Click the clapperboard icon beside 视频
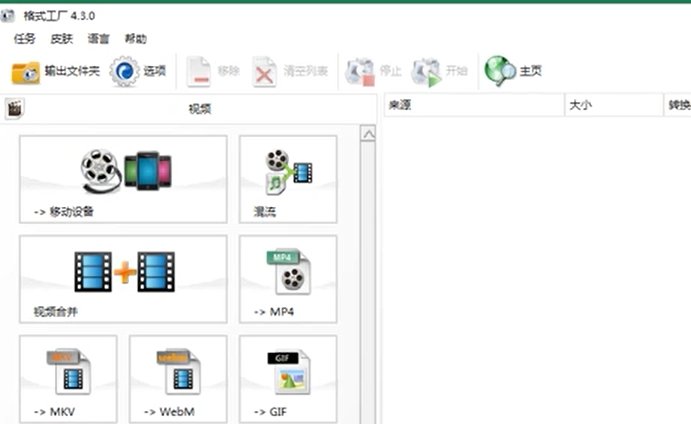 tap(15, 108)
